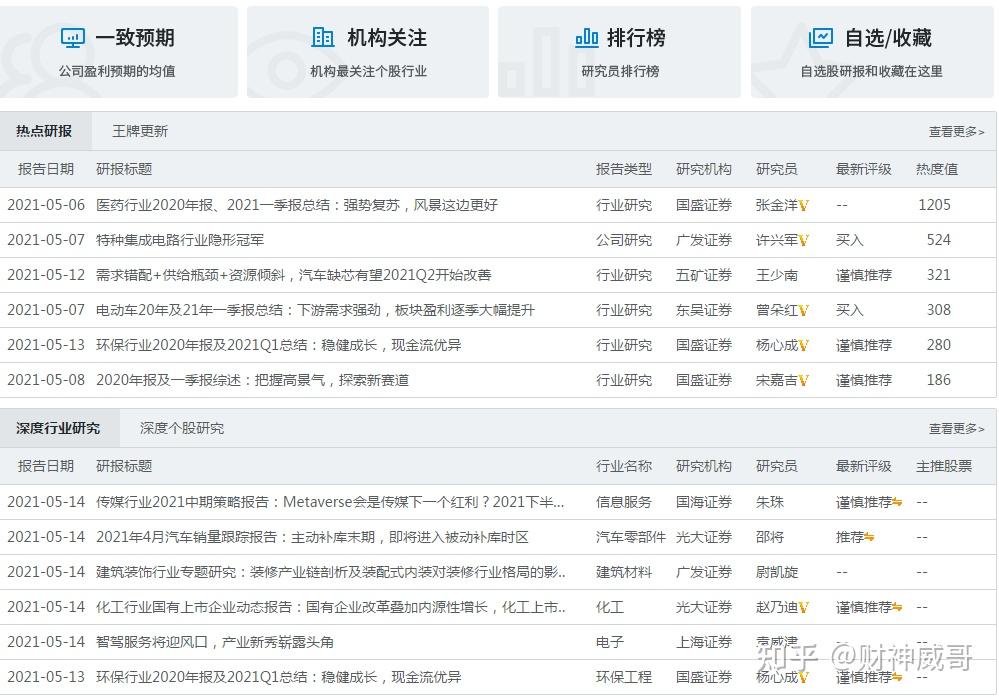Open the 排行榜 card title
The image size is (999, 698).
pos(636,38)
